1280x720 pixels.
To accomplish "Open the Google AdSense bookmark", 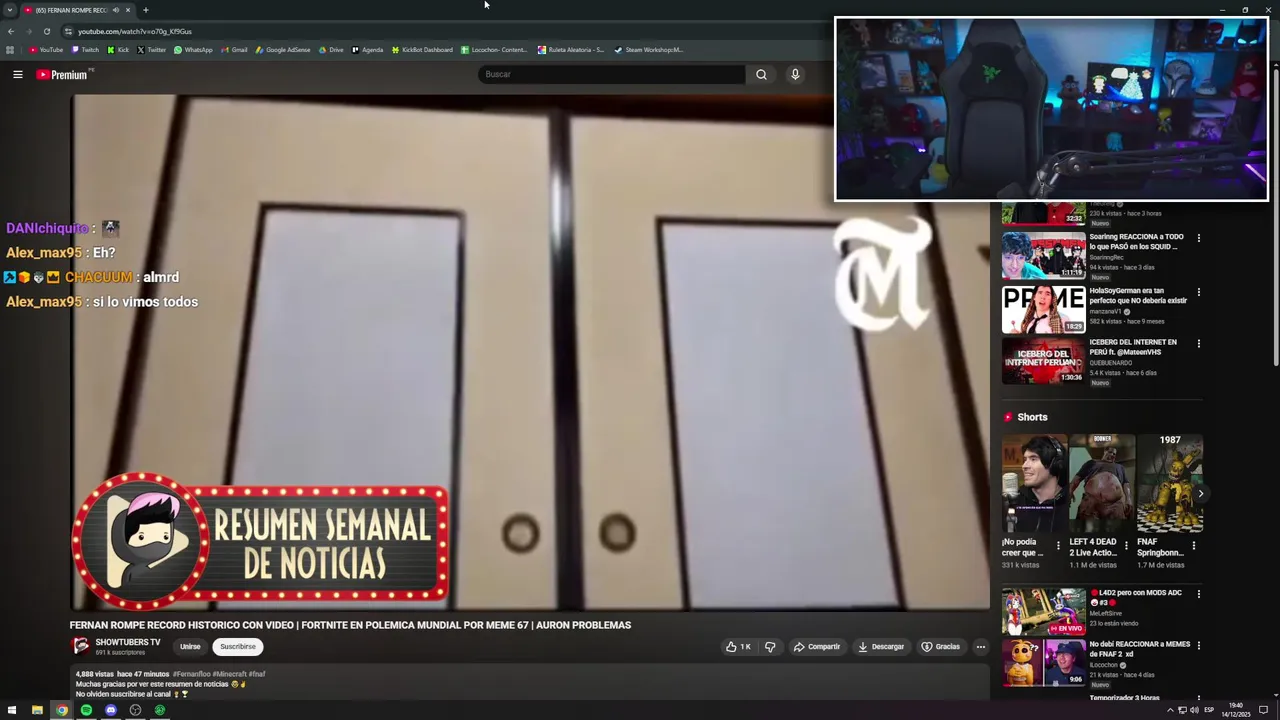I will [283, 50].
